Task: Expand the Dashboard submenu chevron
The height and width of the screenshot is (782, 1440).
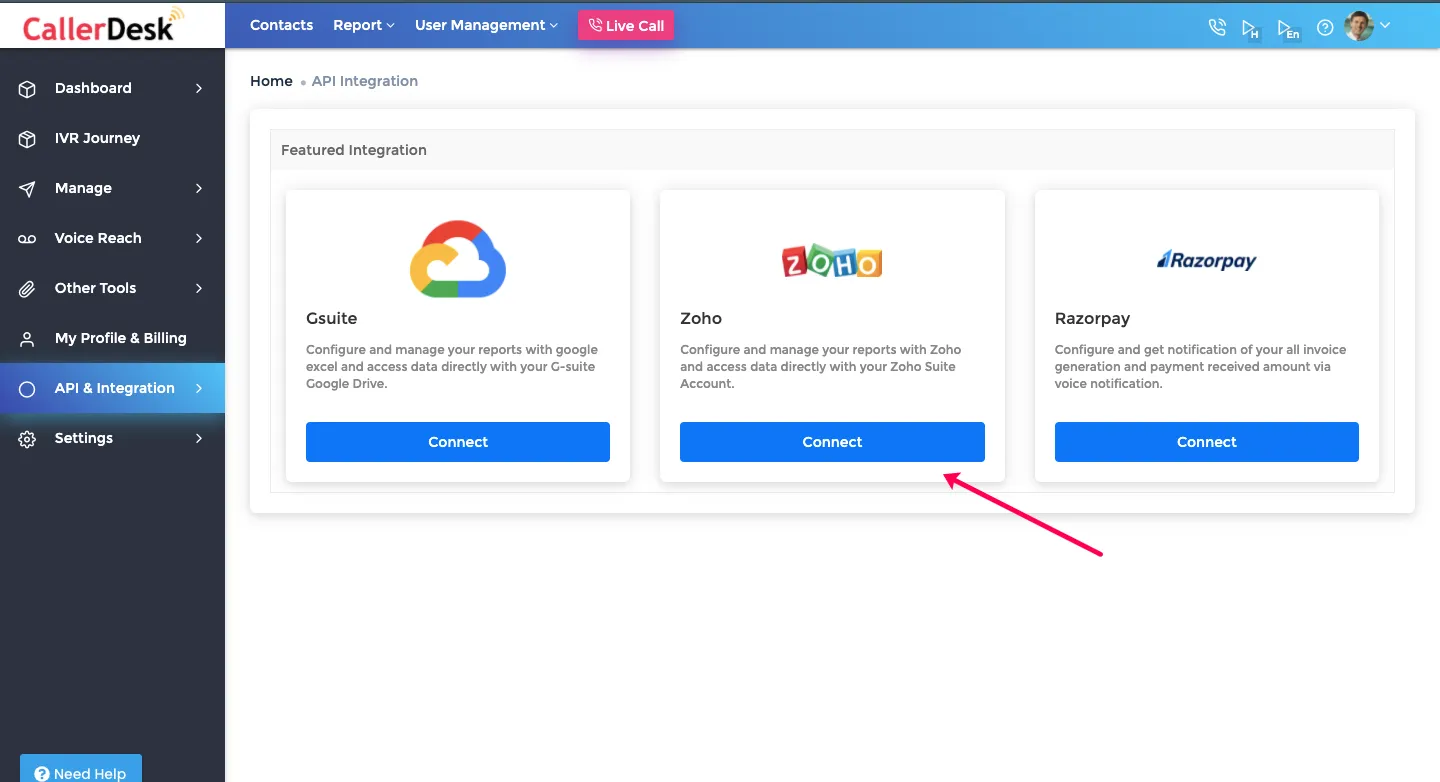Action: coord(199,88)
